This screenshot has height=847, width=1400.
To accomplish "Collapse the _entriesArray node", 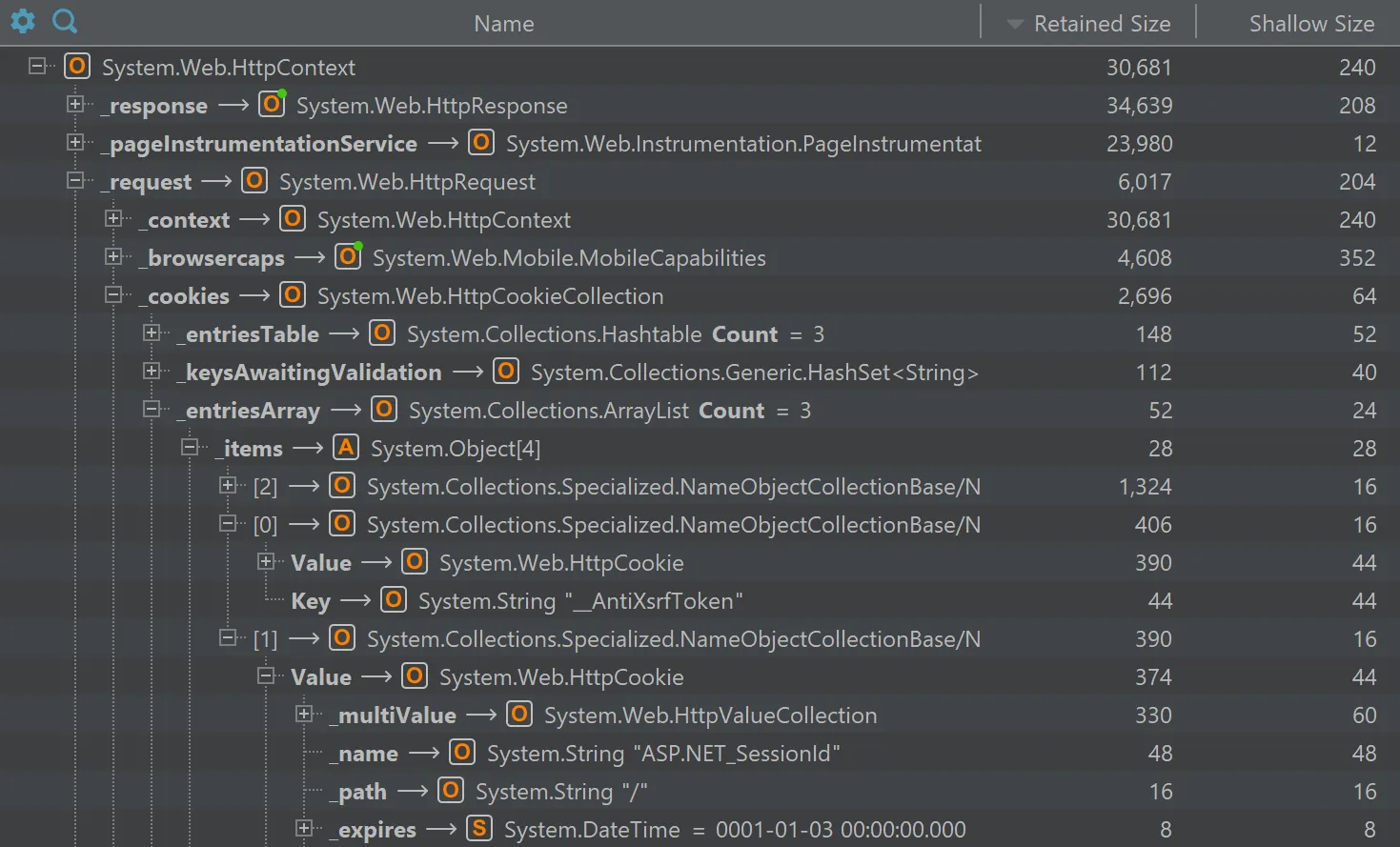I will point(152,409).
